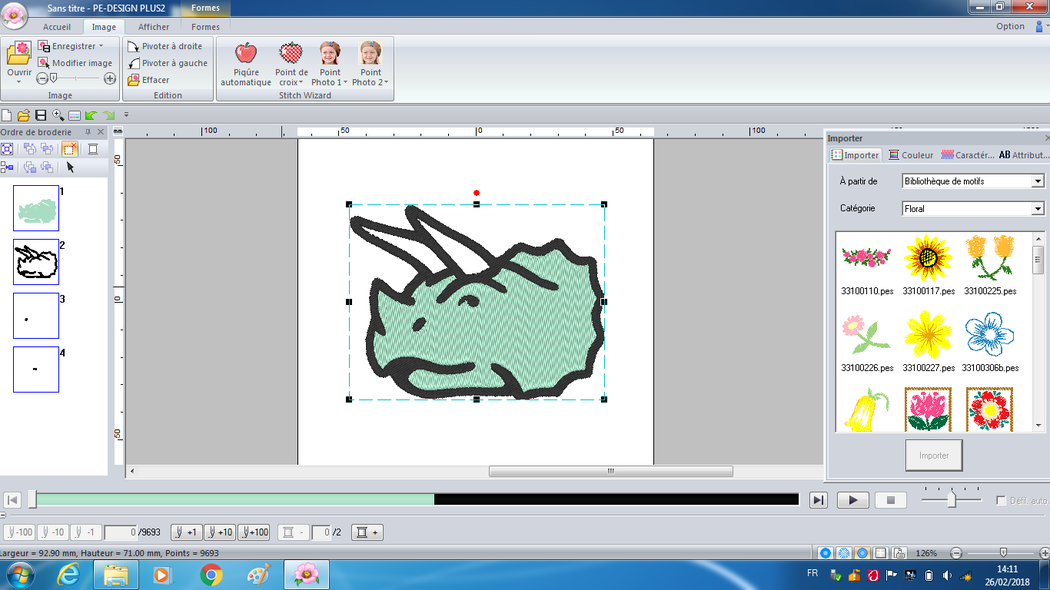This screenshot has width=1050, height=590.
Task: Click the Piqûre automatique apple icon
Action: click(245, 54)
